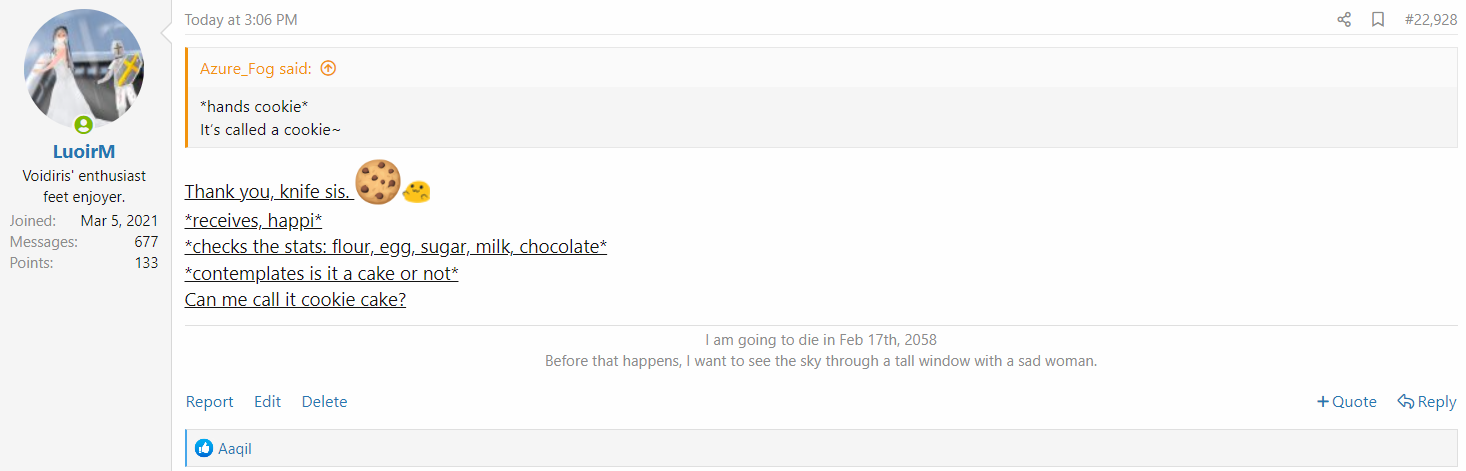Click the 'Today at 3:06 PM' timestamp

click(241, 20)
